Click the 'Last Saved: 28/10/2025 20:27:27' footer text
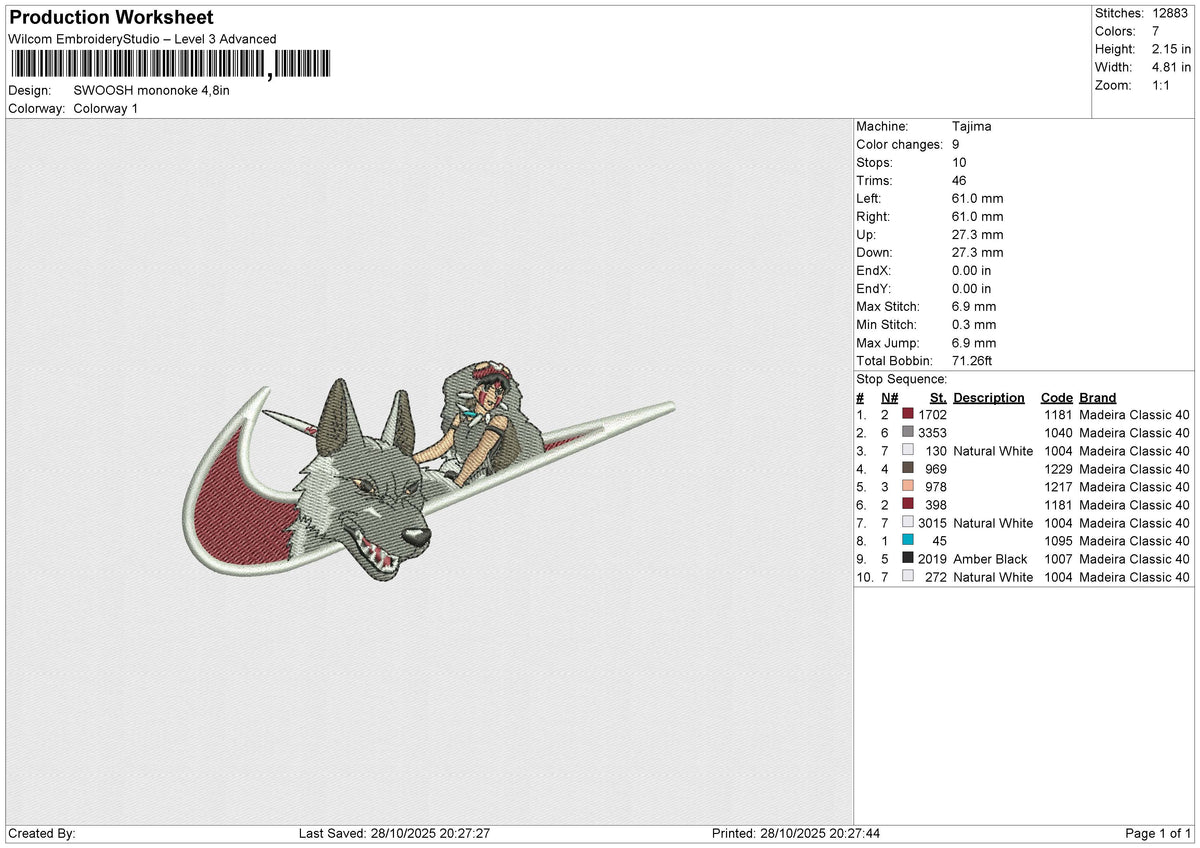 [x=394, y=833]
